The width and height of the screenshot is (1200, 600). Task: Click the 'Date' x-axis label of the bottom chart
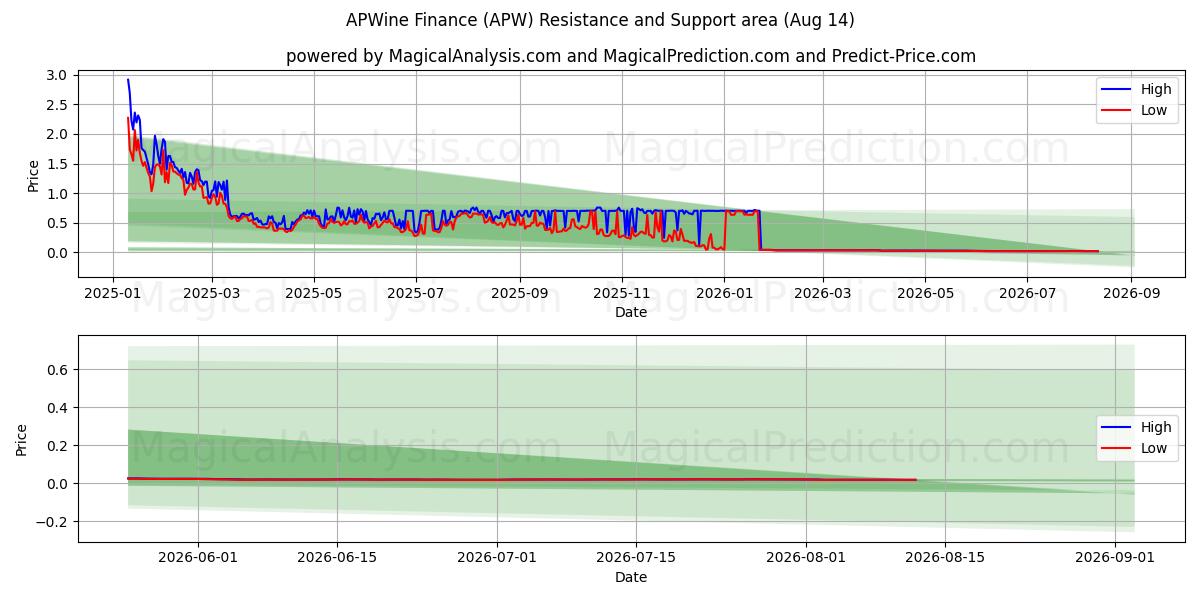631,577
